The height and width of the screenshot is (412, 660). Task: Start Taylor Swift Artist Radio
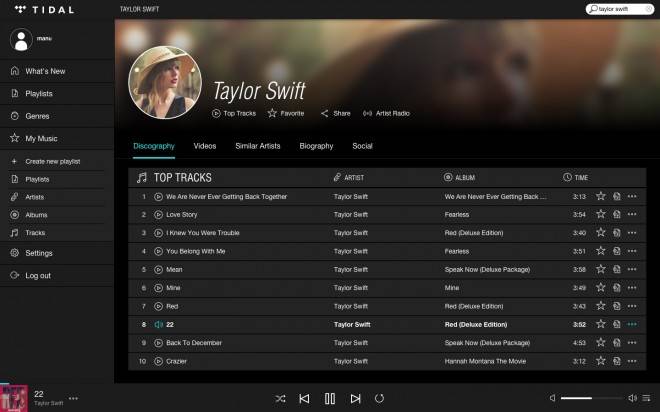(386, 113)
